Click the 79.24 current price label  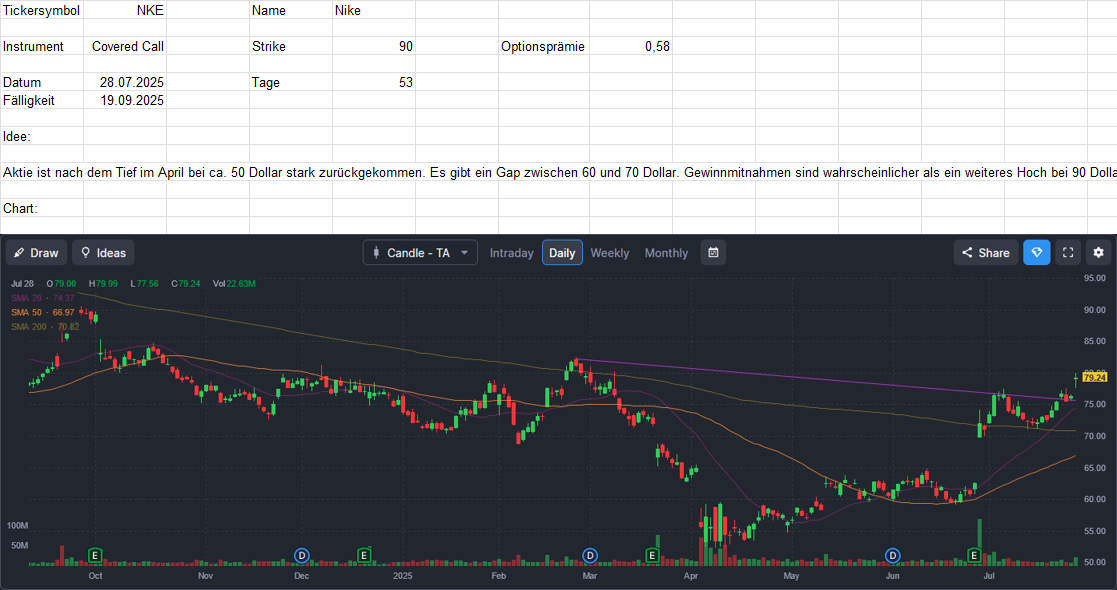[1095, 378]
